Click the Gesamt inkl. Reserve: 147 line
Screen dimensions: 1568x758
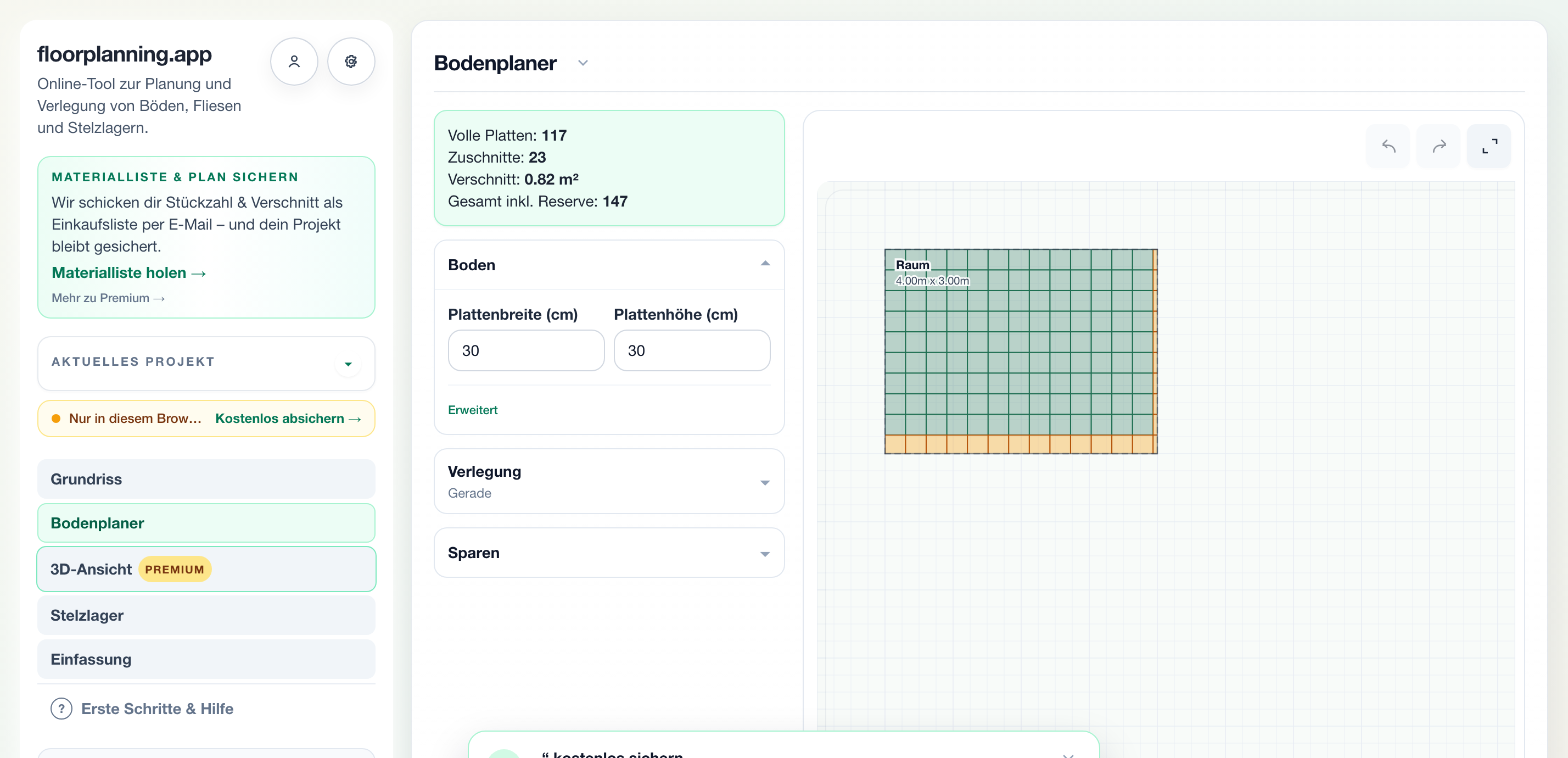pyautogui.click(x=537, y=201)
